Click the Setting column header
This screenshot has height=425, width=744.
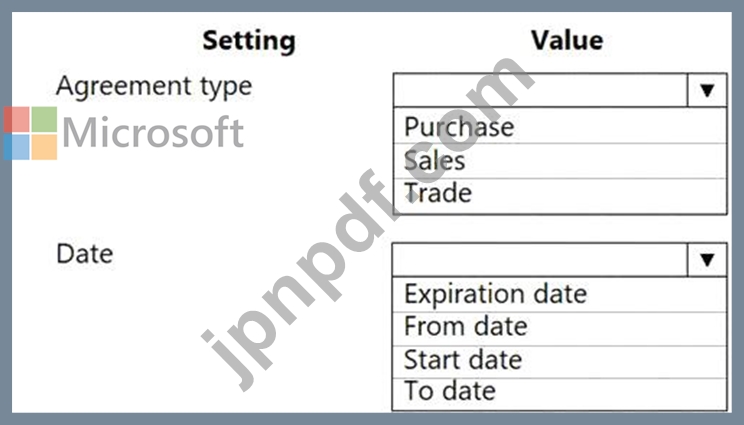pyautogui.click(x=249, y=41)
